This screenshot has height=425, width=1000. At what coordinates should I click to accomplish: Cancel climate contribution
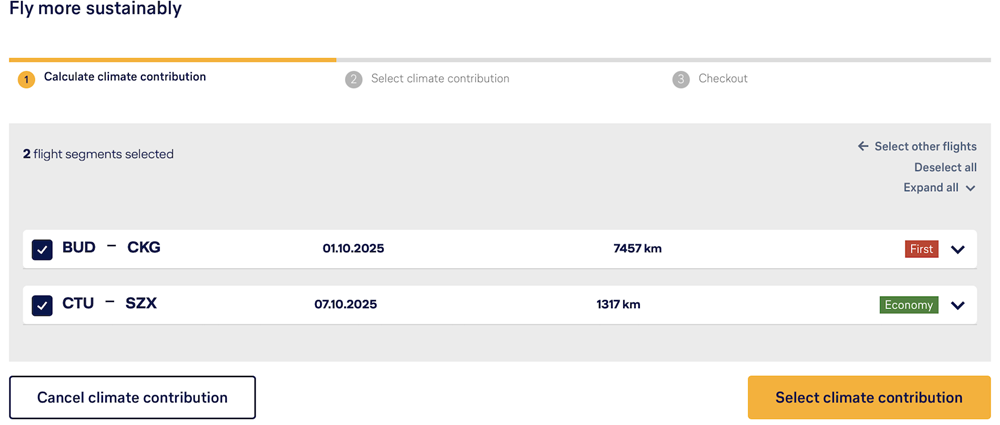132,397
